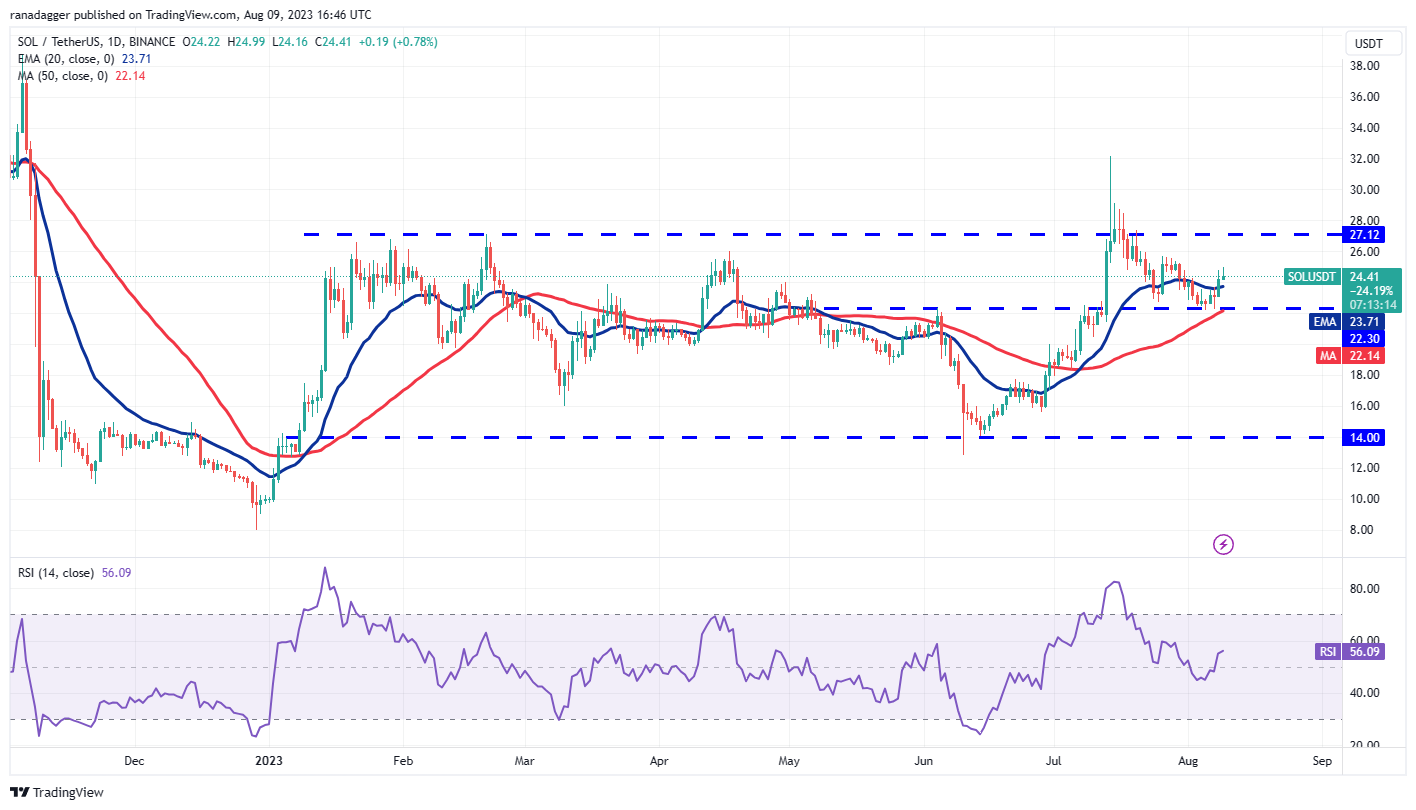Viewport: 1416px width, 810px height.
Task: Click the blue 27.12 resistance price label
Action: tap(1362, 235)
